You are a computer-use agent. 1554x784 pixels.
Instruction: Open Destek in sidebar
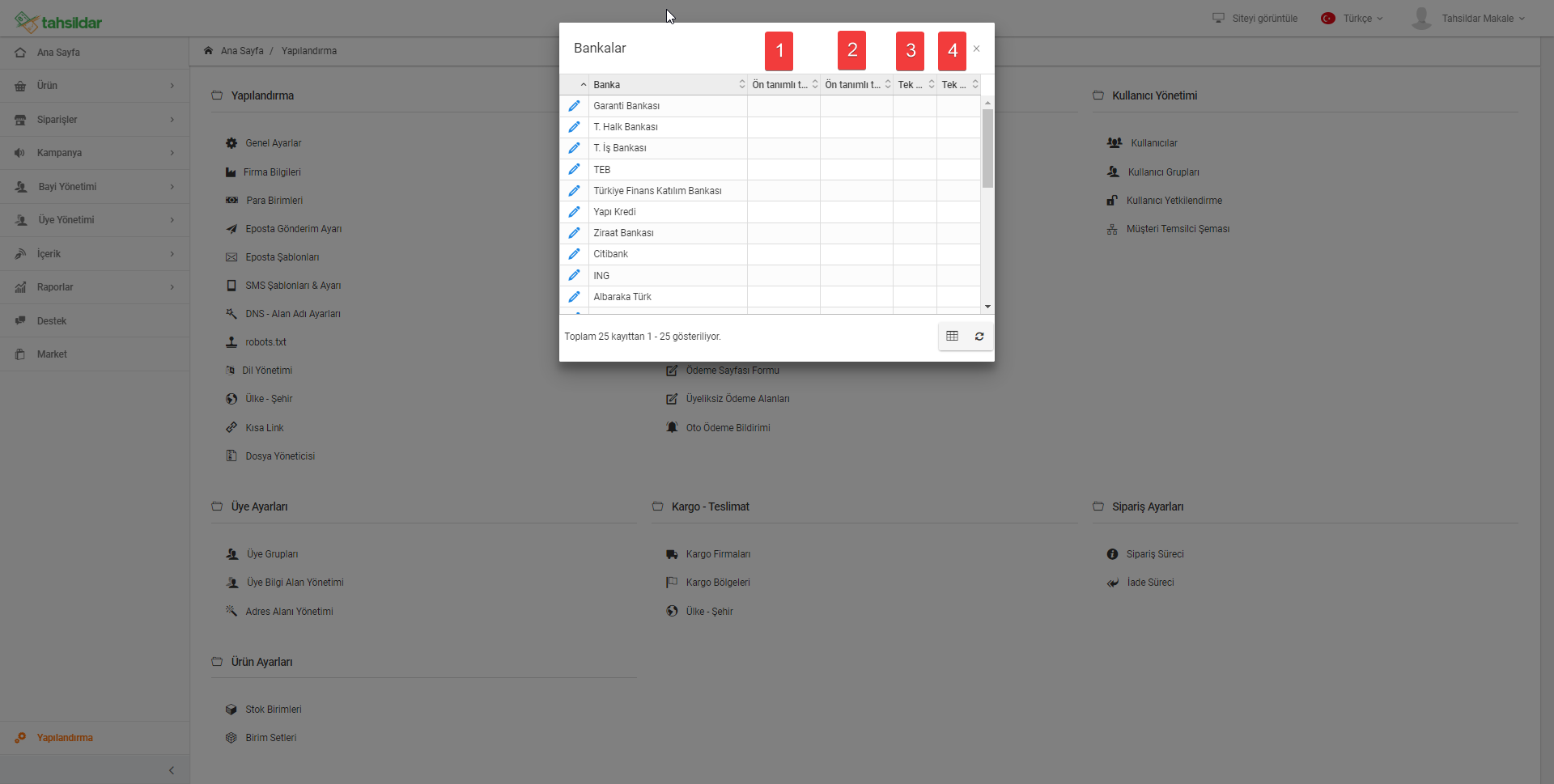tap(95, 321)
